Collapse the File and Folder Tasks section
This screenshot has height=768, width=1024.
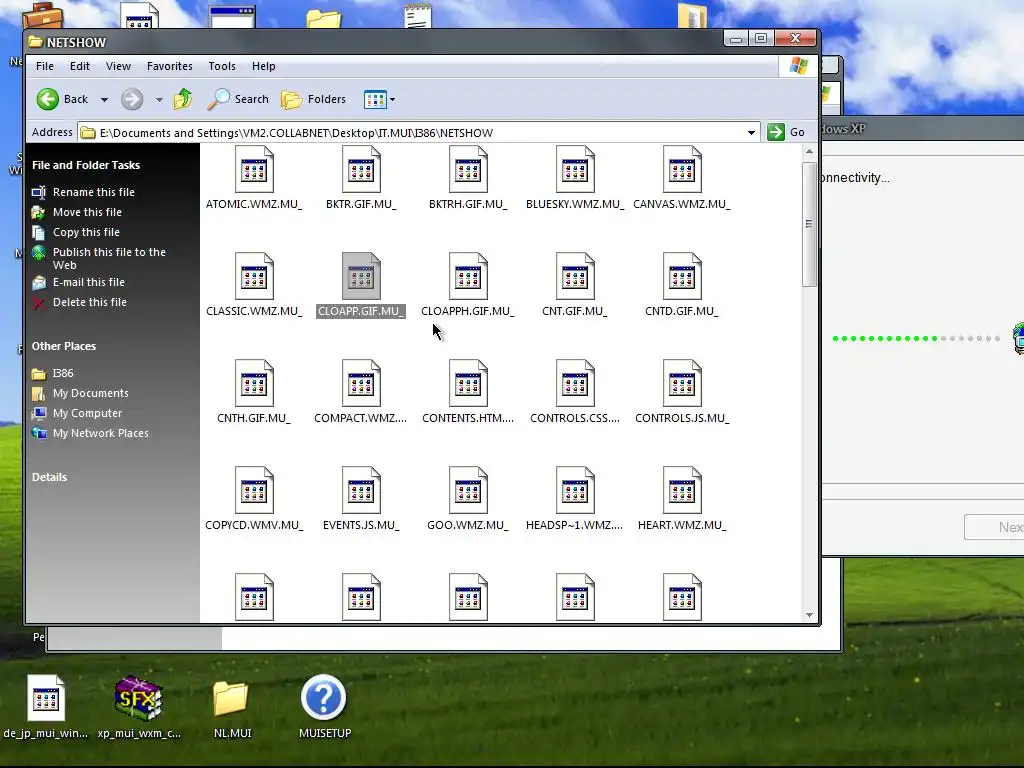click(x=86, y=165)
